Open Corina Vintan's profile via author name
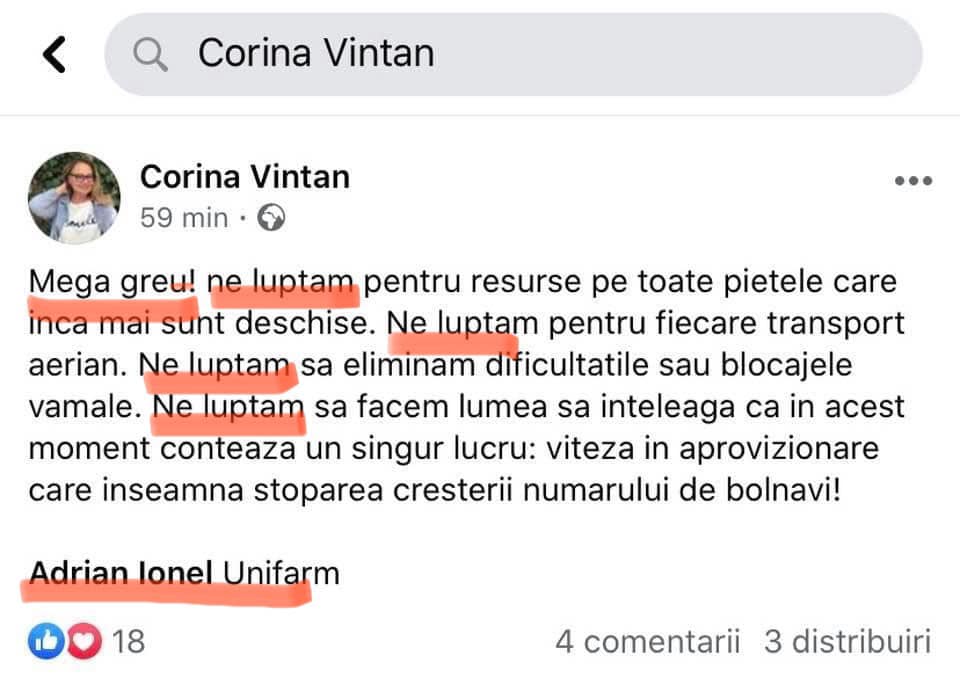The height and width of the screenshot is (678, 960). tap(244, 177)
